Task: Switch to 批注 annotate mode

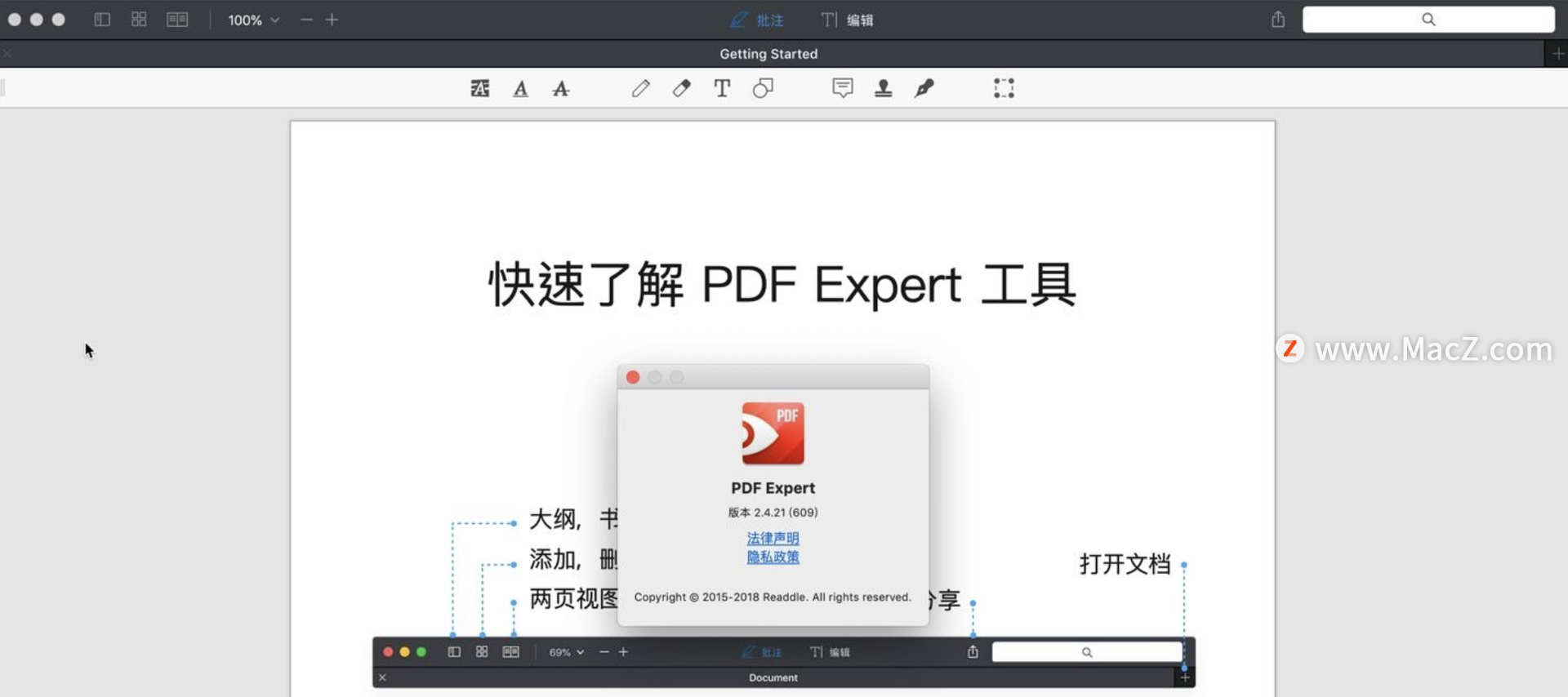Action: (757, 20)
